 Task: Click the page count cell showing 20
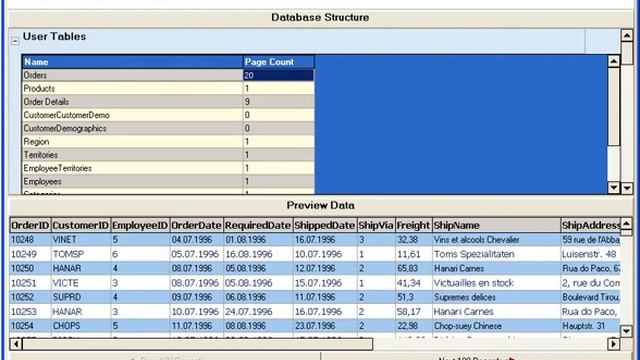(279, 75)
